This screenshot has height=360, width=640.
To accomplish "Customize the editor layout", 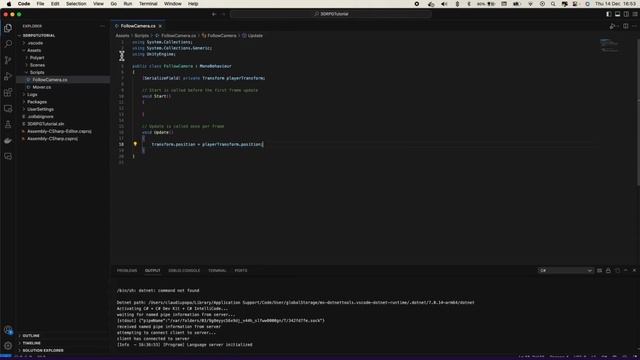I will (x=635, y=14).
